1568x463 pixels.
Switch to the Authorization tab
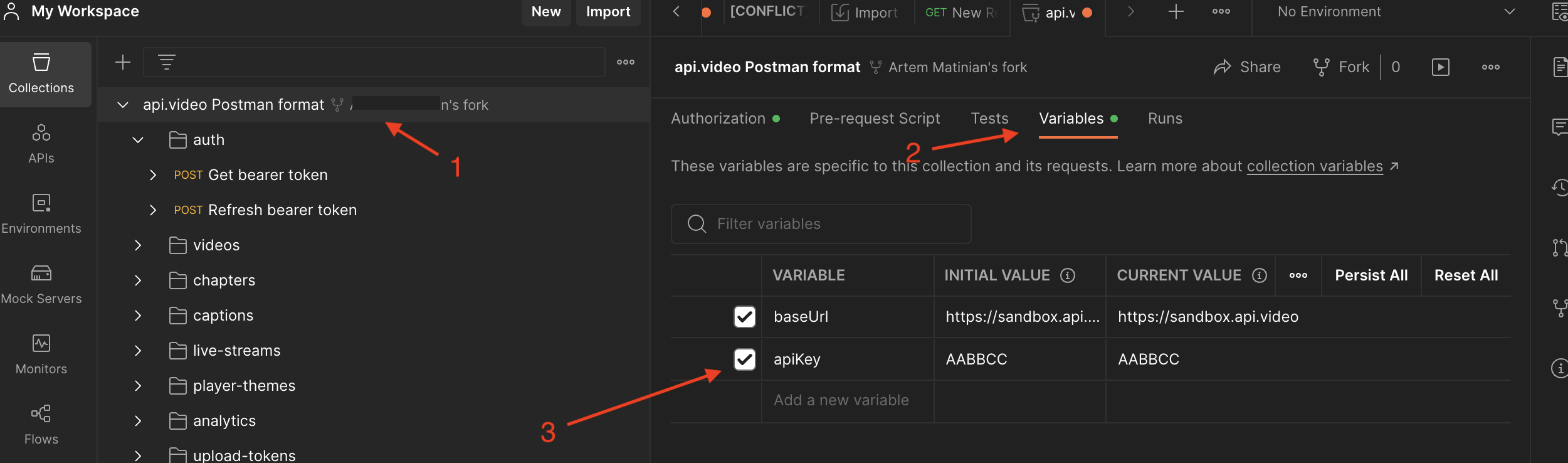[725, 119]
